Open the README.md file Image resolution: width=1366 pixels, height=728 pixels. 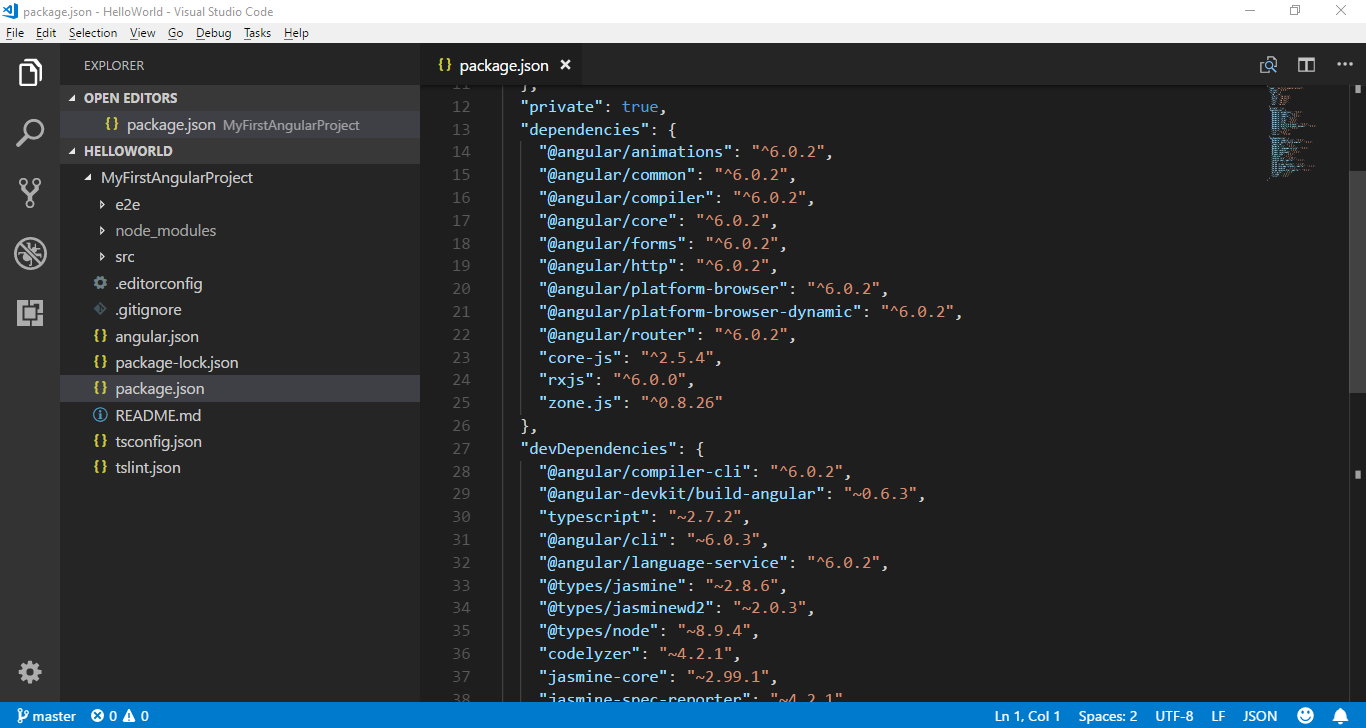point(240,415)
